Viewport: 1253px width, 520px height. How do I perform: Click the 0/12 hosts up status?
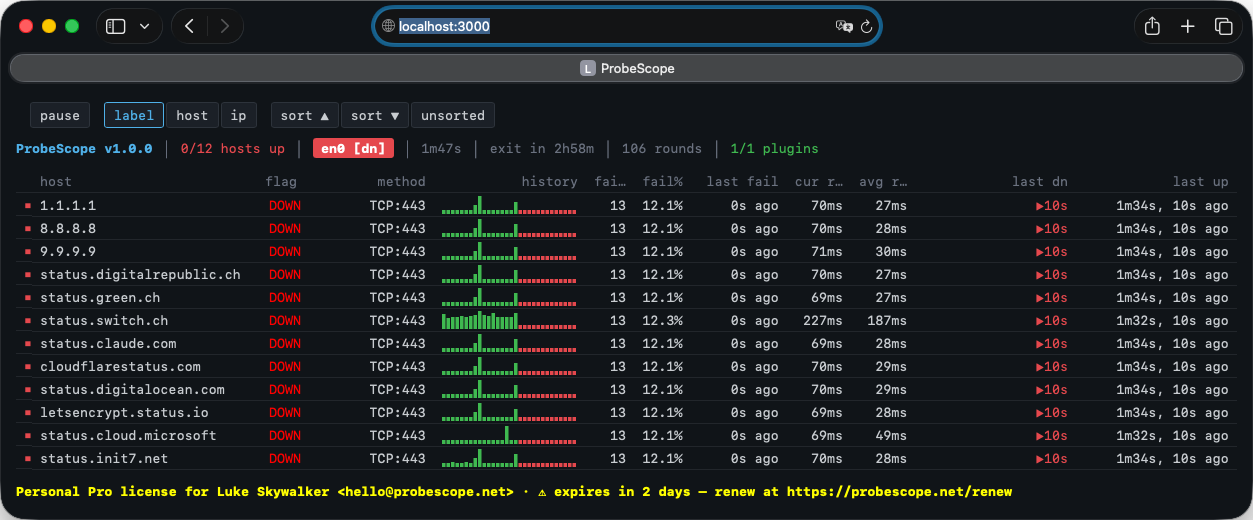tap(232, 148)
